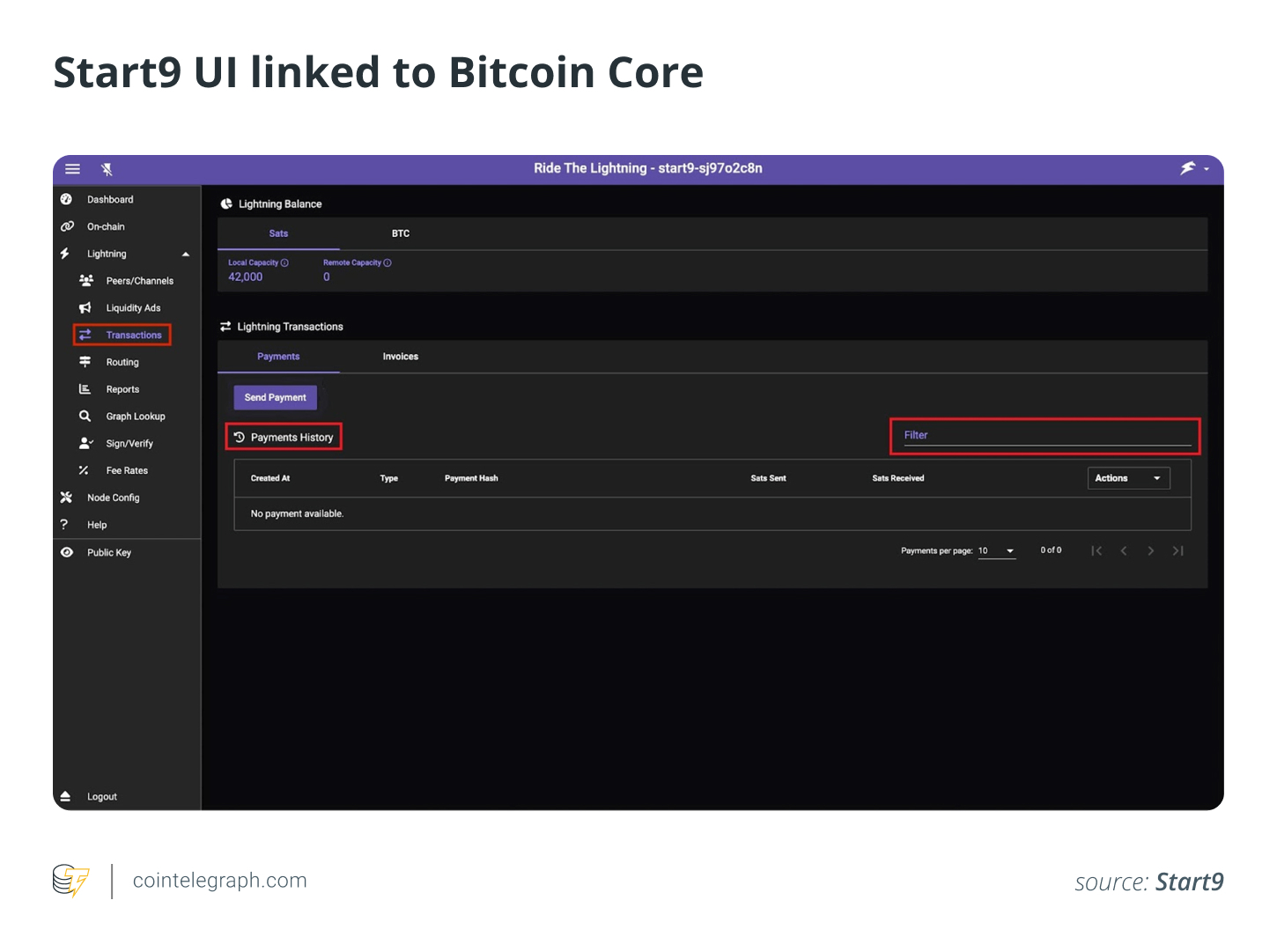Switch balance view to BTC tab

click(401, 233)
